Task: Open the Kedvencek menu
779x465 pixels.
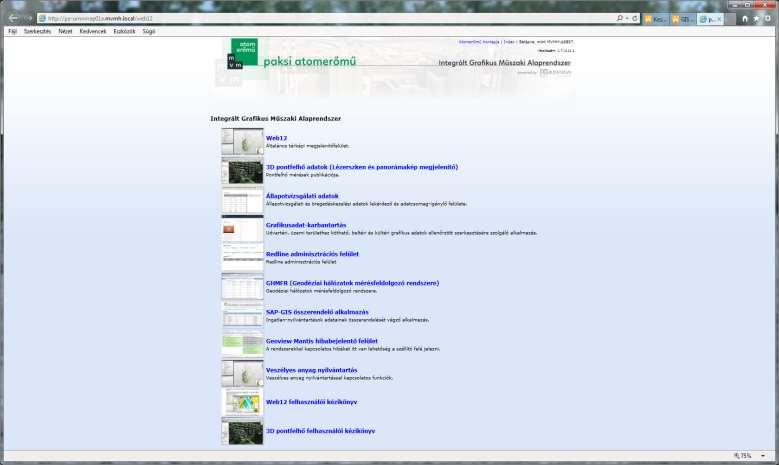Action: coord(93,31)
